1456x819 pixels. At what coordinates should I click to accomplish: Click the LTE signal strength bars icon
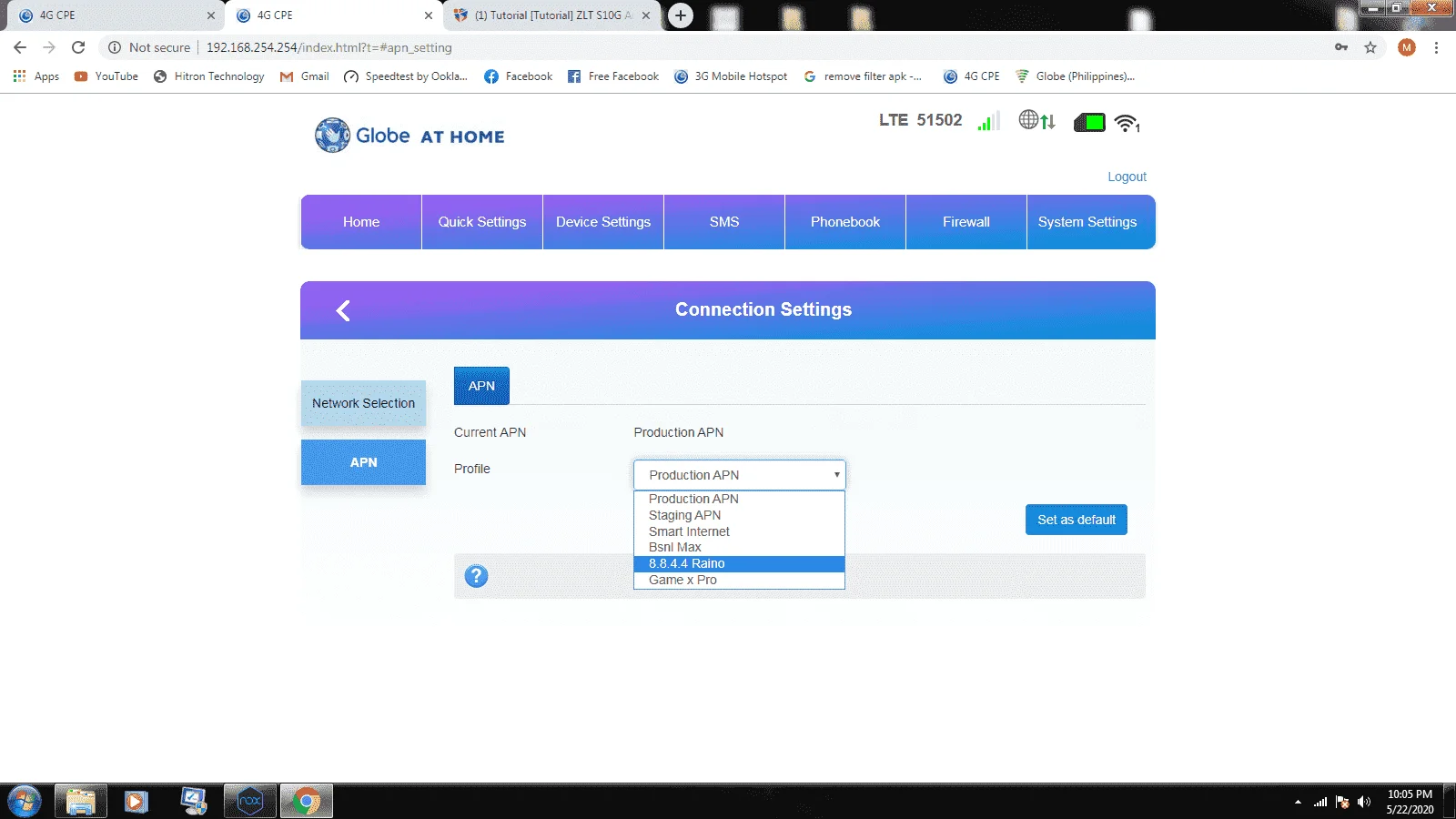click(988, 121)
